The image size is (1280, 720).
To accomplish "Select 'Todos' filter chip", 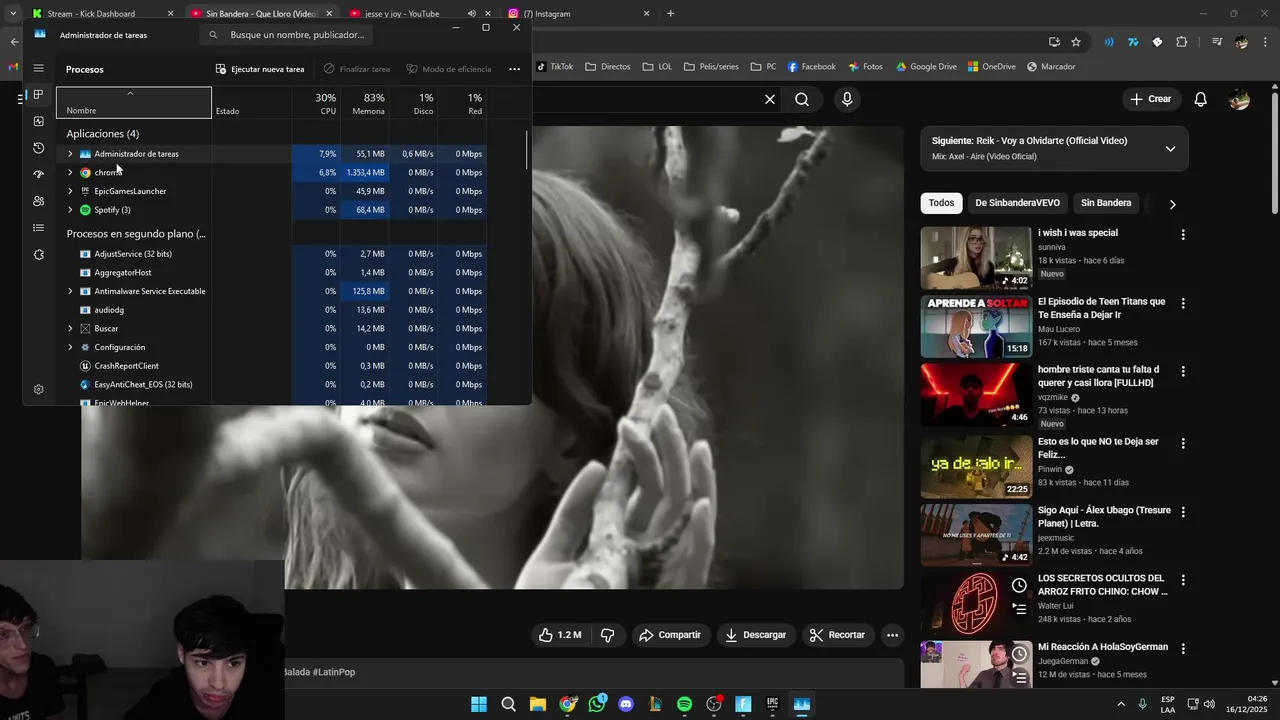I will coord(941,203).
